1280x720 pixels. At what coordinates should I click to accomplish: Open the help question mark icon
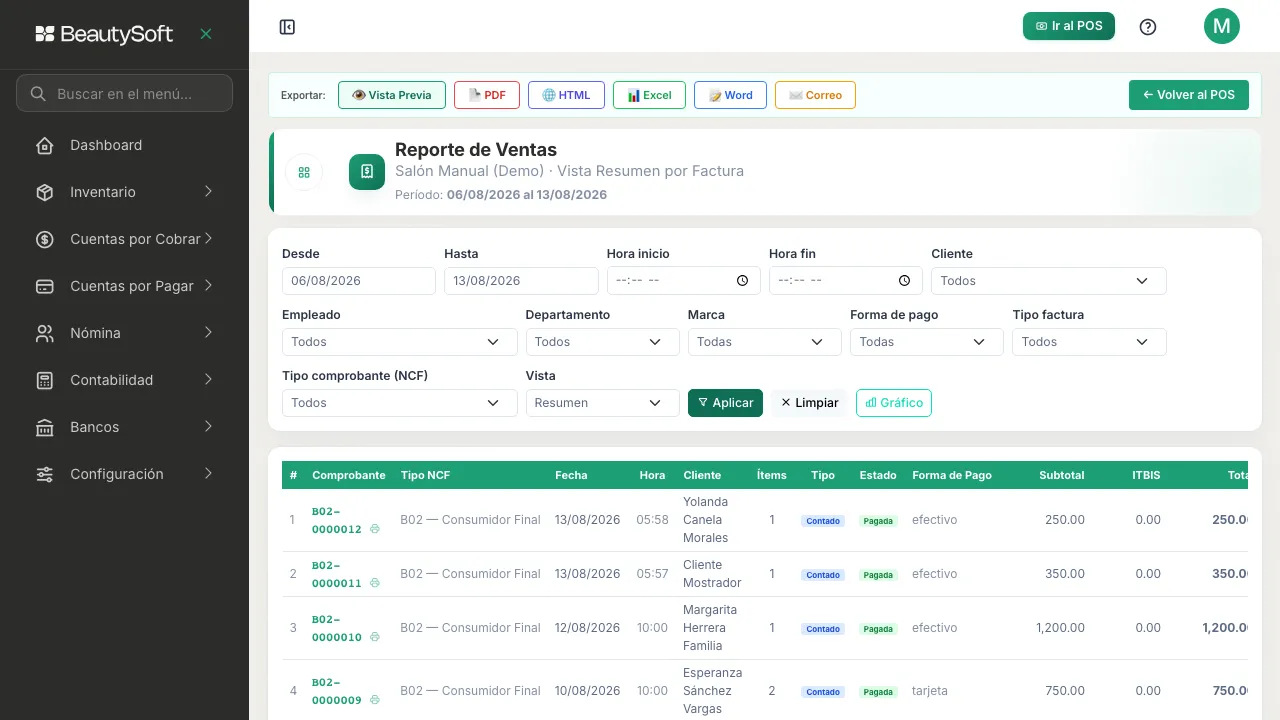point(1148,27)
